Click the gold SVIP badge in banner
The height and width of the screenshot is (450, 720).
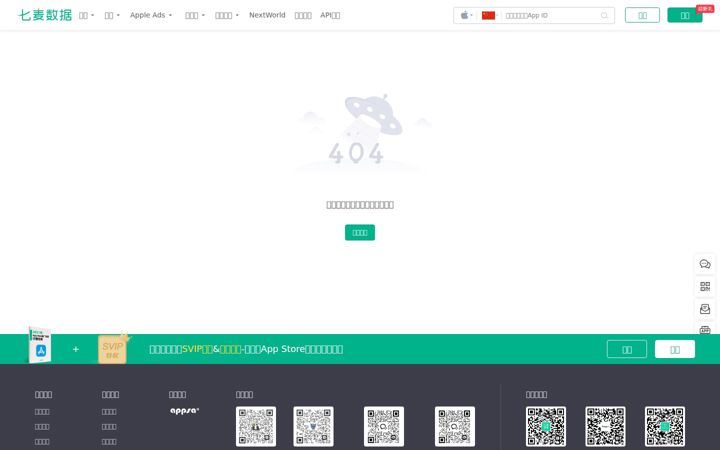pos(113,349)
